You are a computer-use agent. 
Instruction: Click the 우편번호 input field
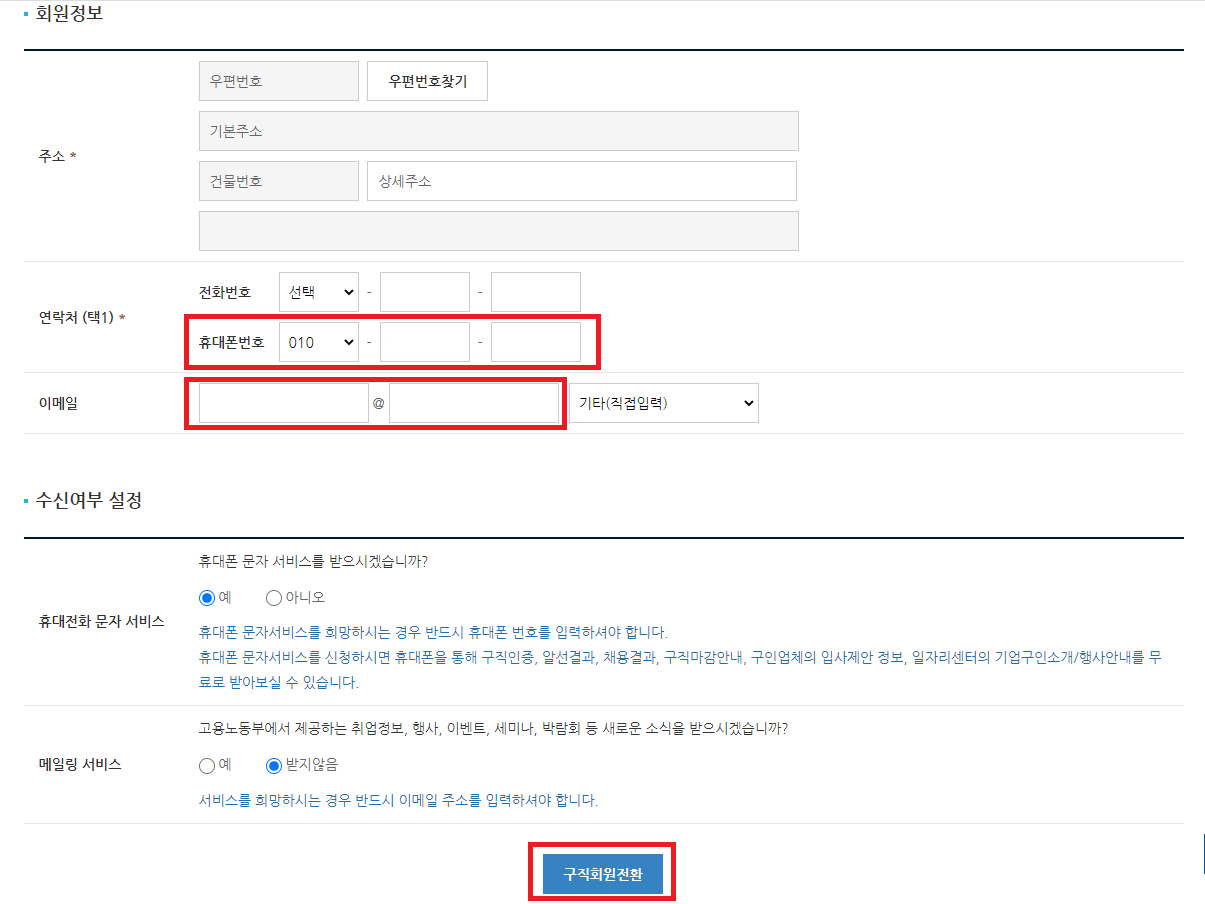(278, 81)
